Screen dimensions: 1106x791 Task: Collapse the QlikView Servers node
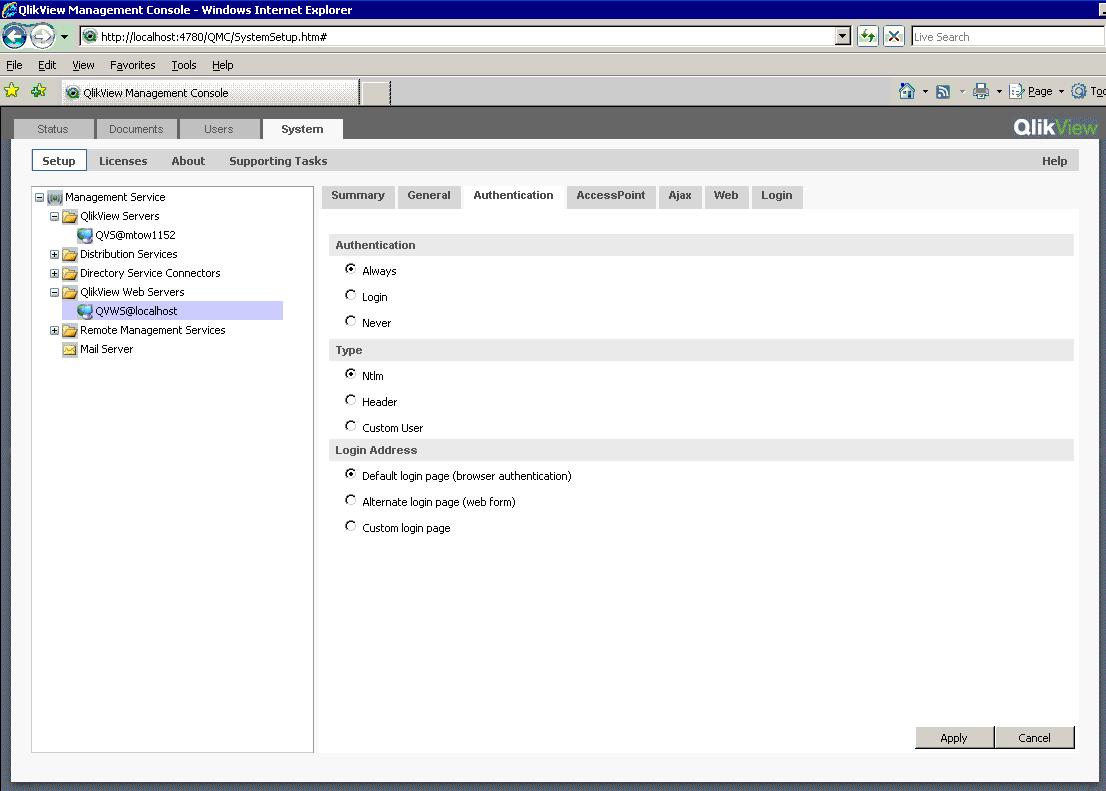click(54, 217)
